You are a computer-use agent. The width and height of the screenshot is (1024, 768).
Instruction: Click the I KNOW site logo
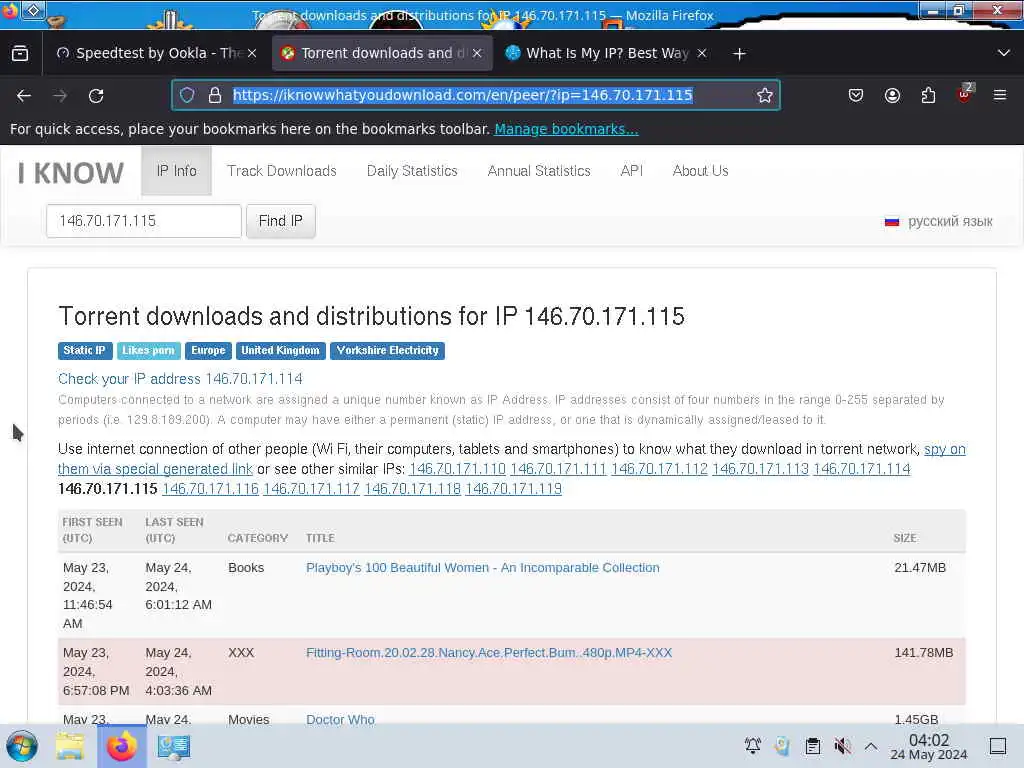coord(71,173)
